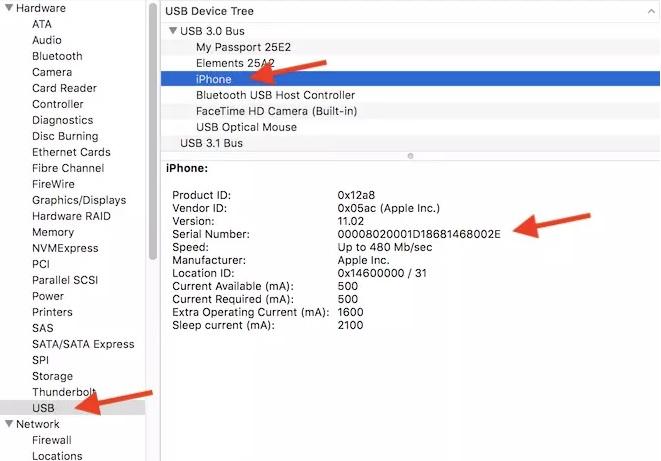Open the Bluetooth hardware category
The image size is (661, 461).
point(57,56)
